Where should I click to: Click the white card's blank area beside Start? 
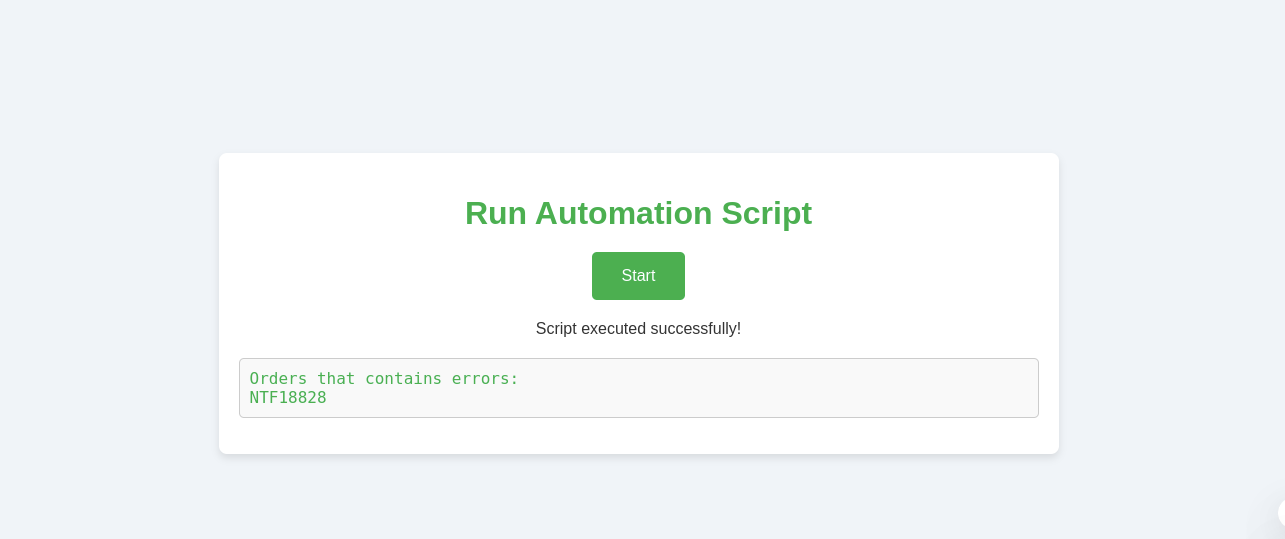click(850, 276)
